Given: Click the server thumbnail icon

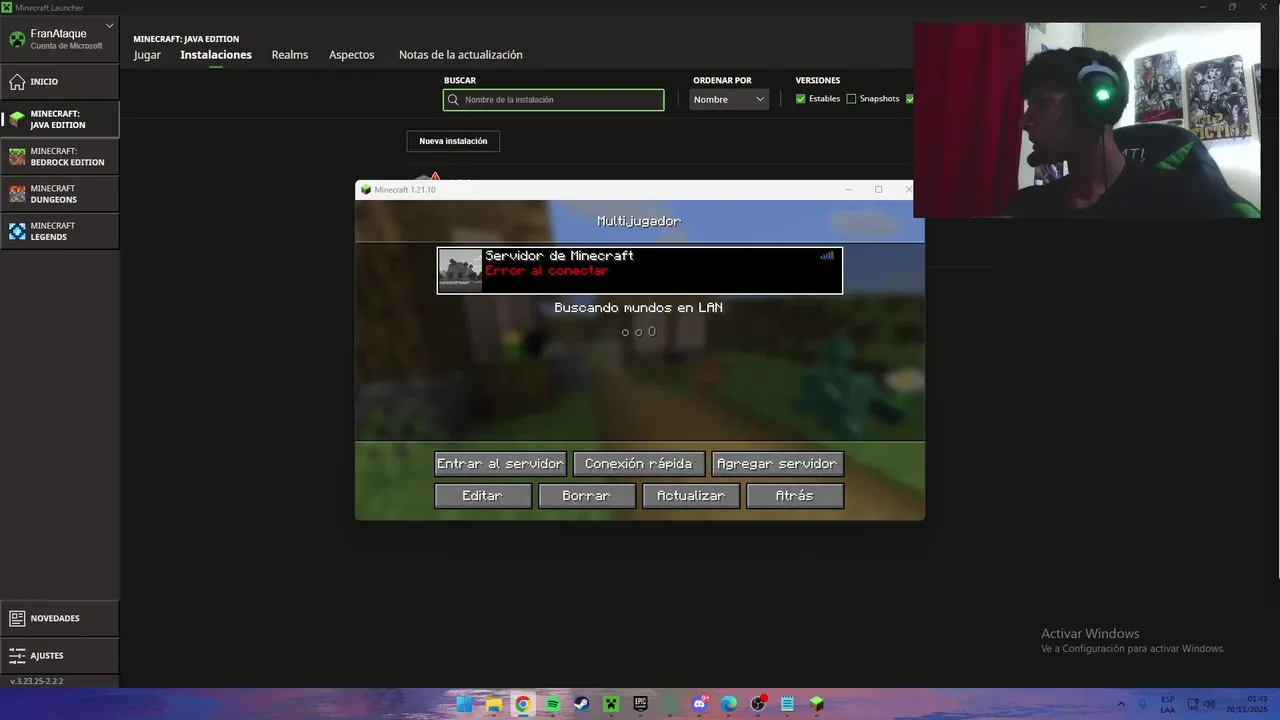Looking at the screenshot, I should (x=460, y=271).
